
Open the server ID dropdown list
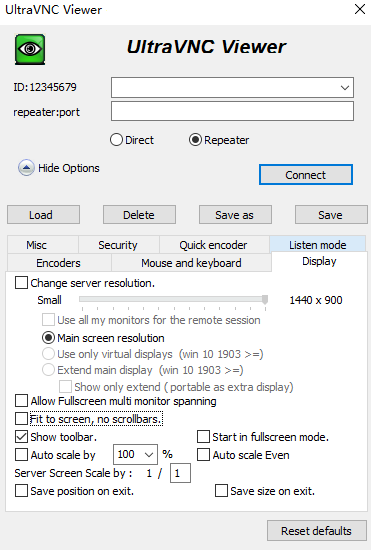click(x=345, y=88)
